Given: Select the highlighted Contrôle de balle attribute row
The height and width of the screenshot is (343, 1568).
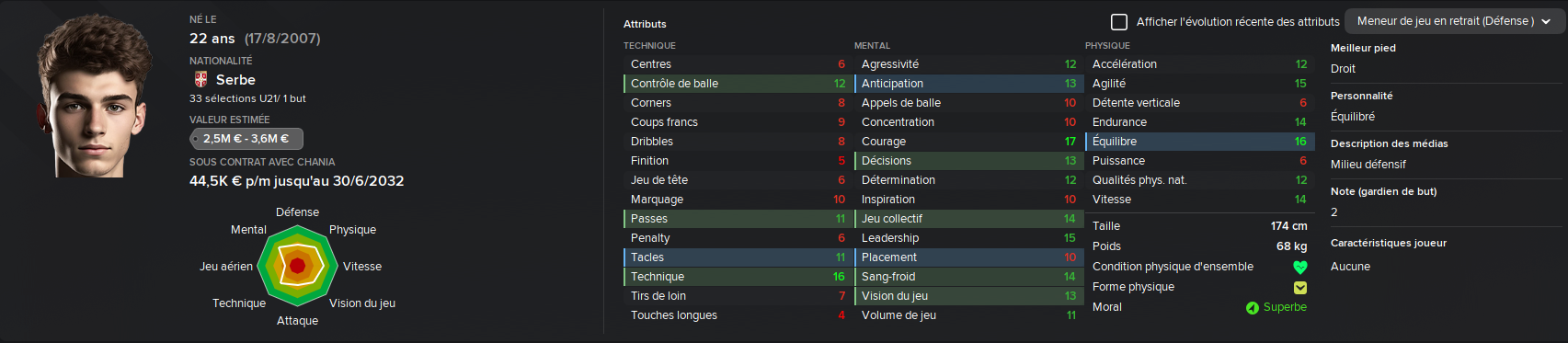Looking at the screenshot, I should point(737,84).
